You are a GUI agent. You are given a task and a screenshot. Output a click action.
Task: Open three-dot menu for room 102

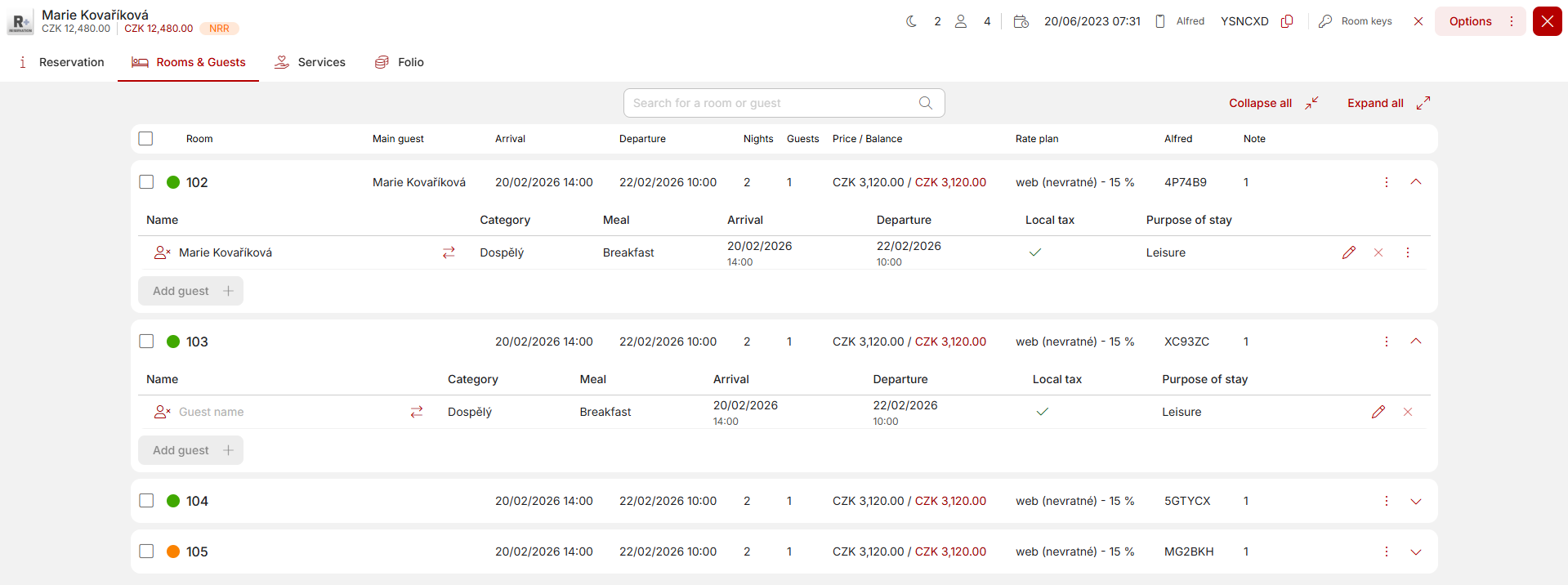click(1386, 182)
